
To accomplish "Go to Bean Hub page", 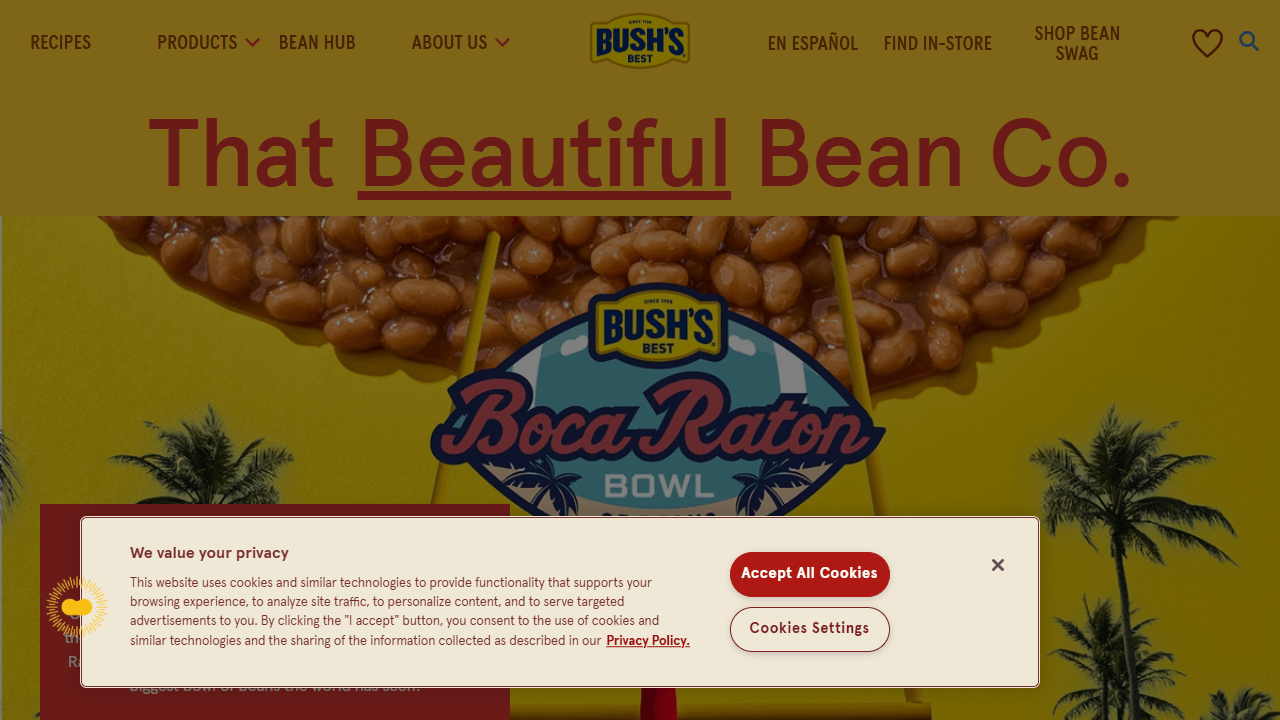I will pyautogui.click(x=317, y=42).
